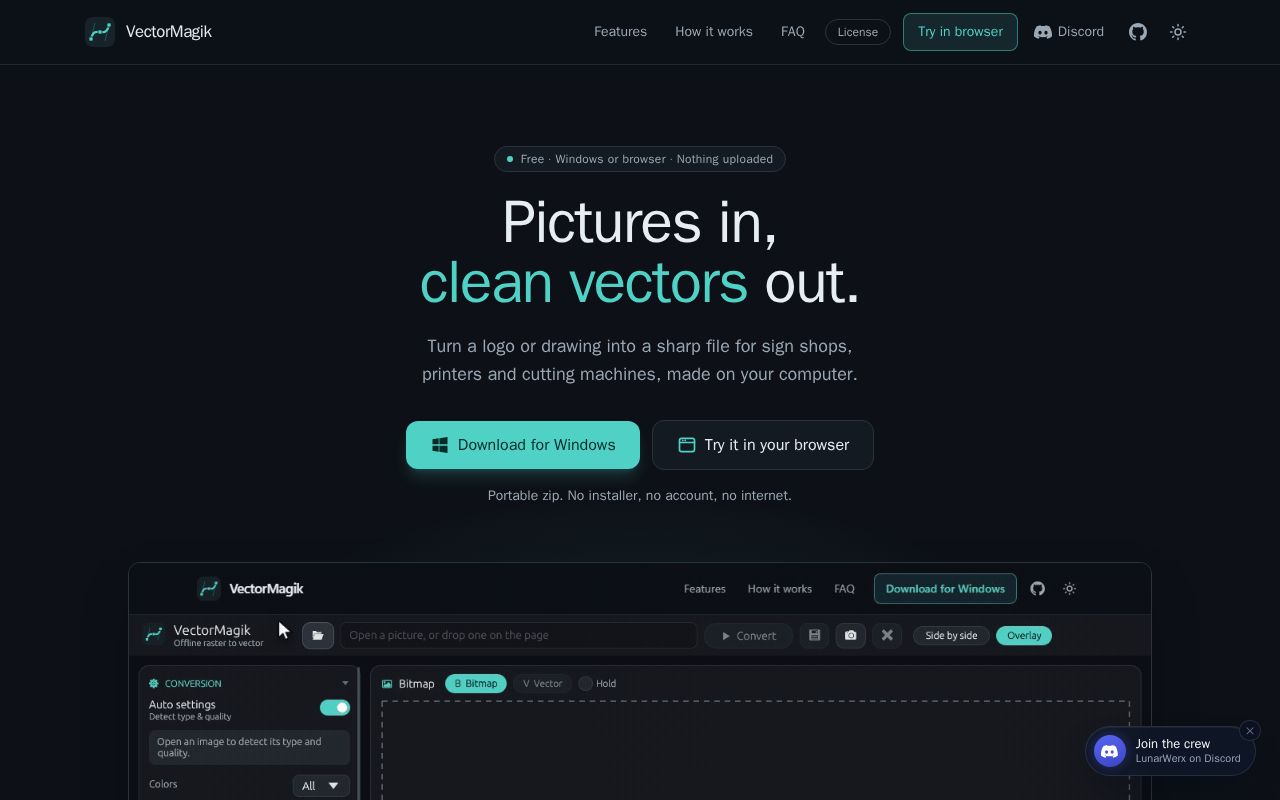Open the Colors All dropdown
Viewport: 1280px width, 800px height.
(x=321, y=786)
